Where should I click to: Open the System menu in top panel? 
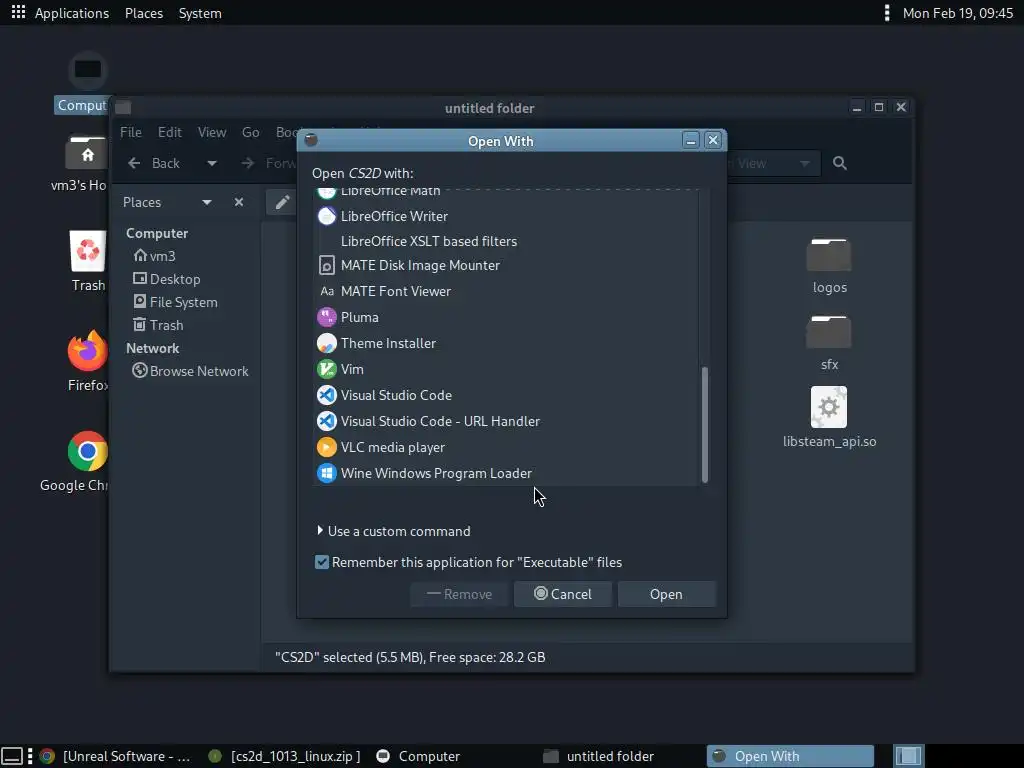tap(200, 13)
